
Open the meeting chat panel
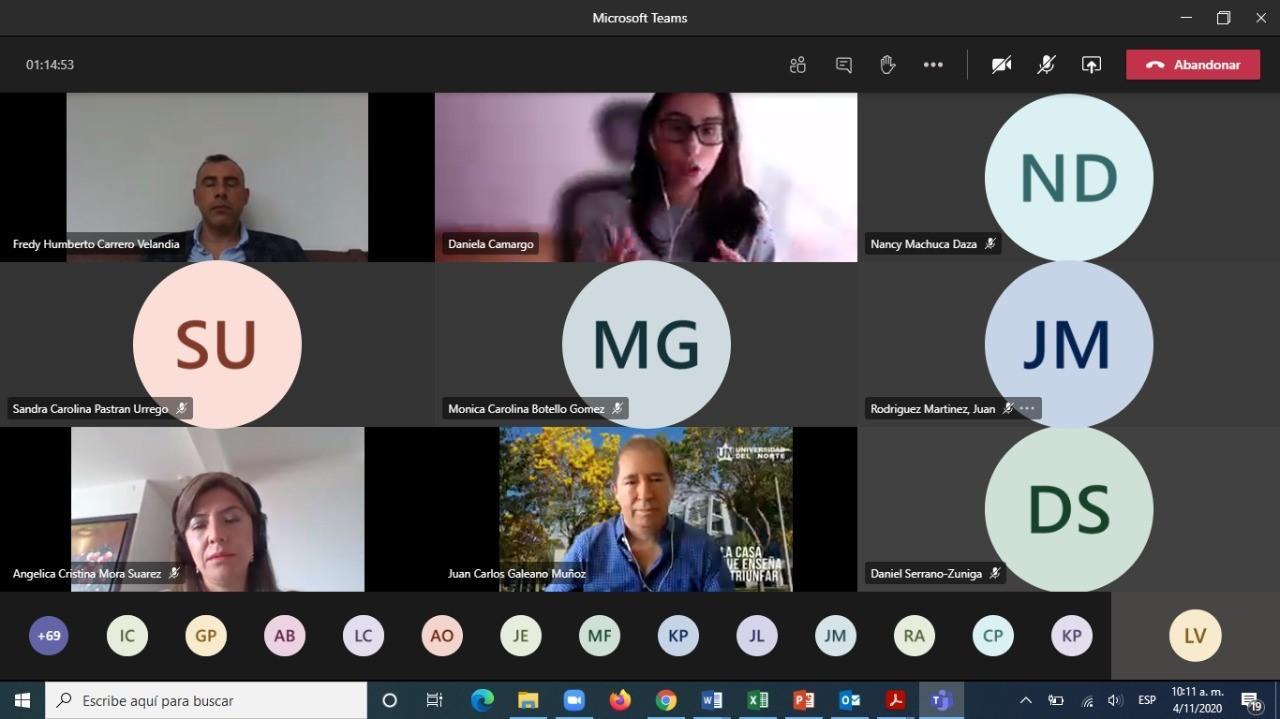tap(843, 65)
